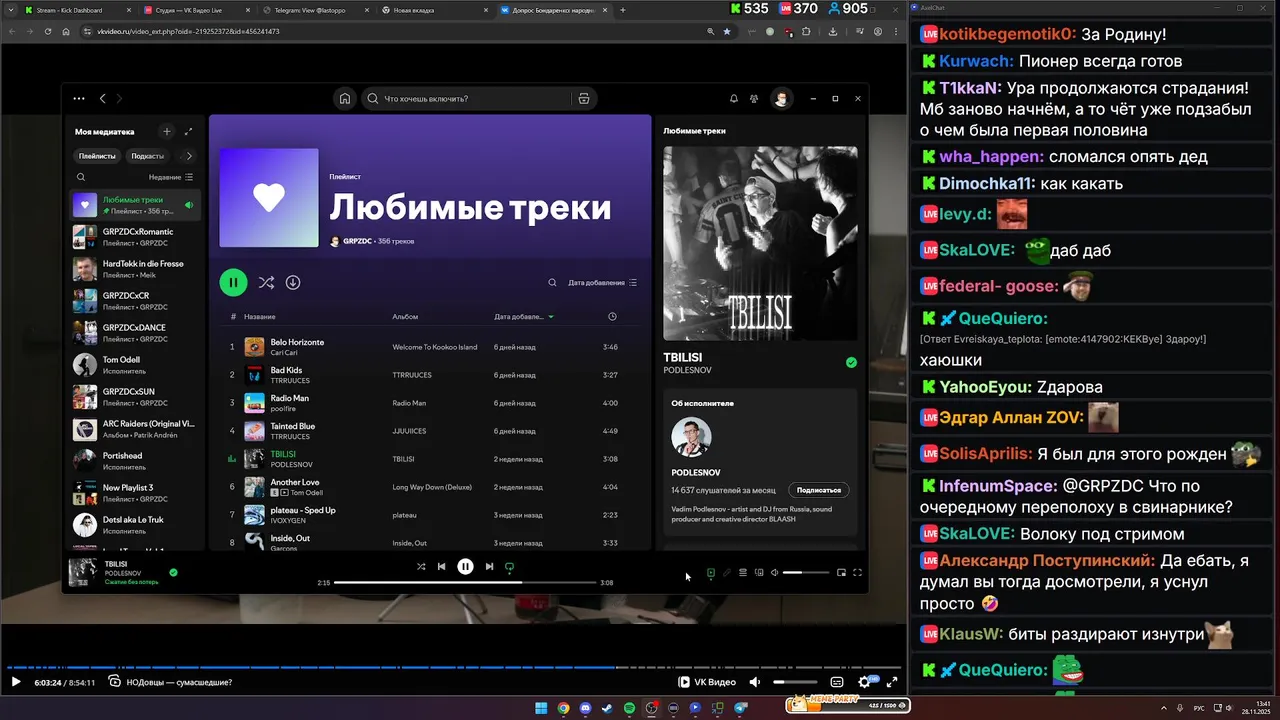This screenshot has width=1280, height=720.
Task: Show more library filters chevron
Action: click(189, 156)
